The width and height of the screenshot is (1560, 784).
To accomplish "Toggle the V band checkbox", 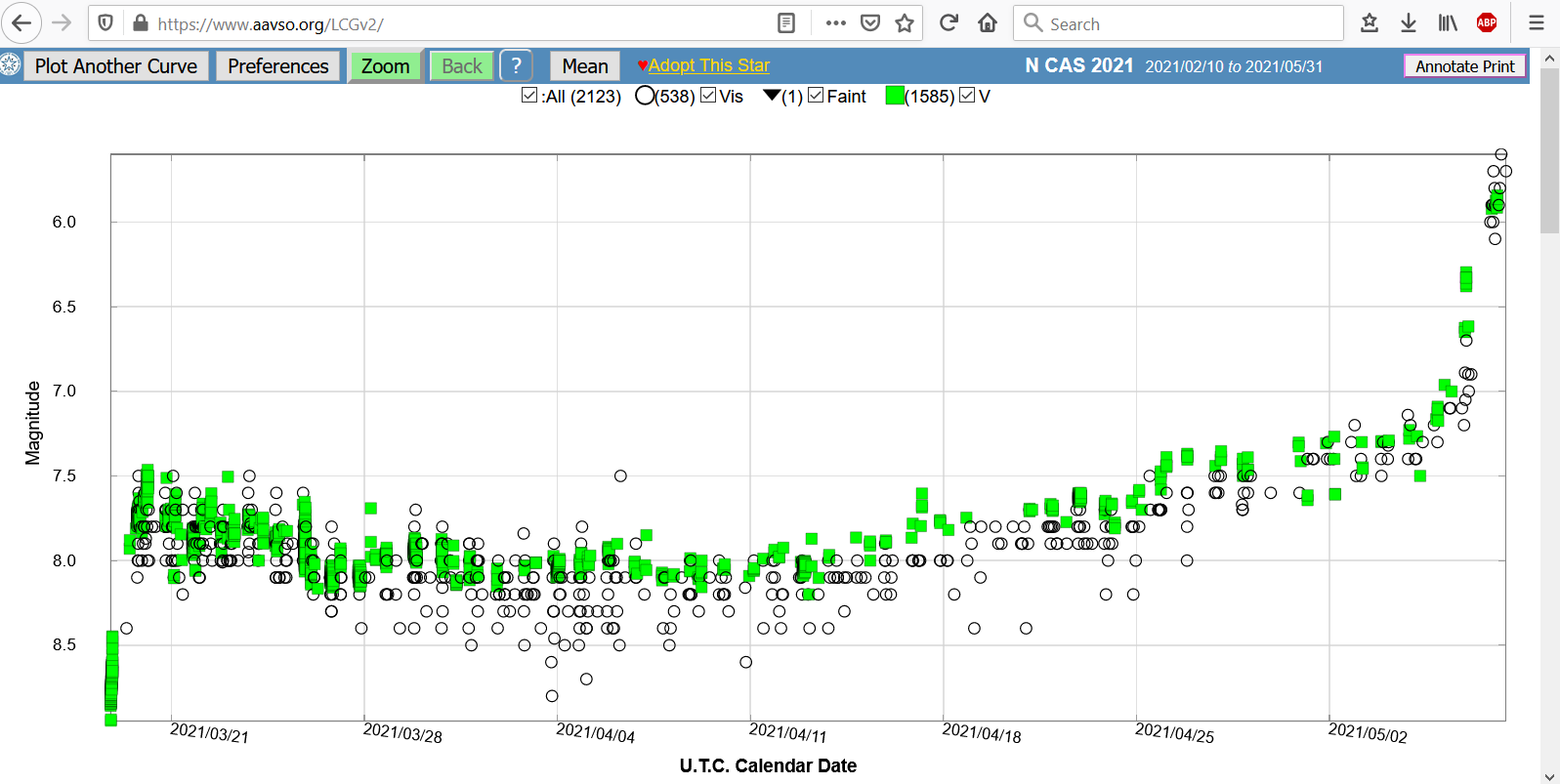I will pyautogui.click(x=967, y=96).
